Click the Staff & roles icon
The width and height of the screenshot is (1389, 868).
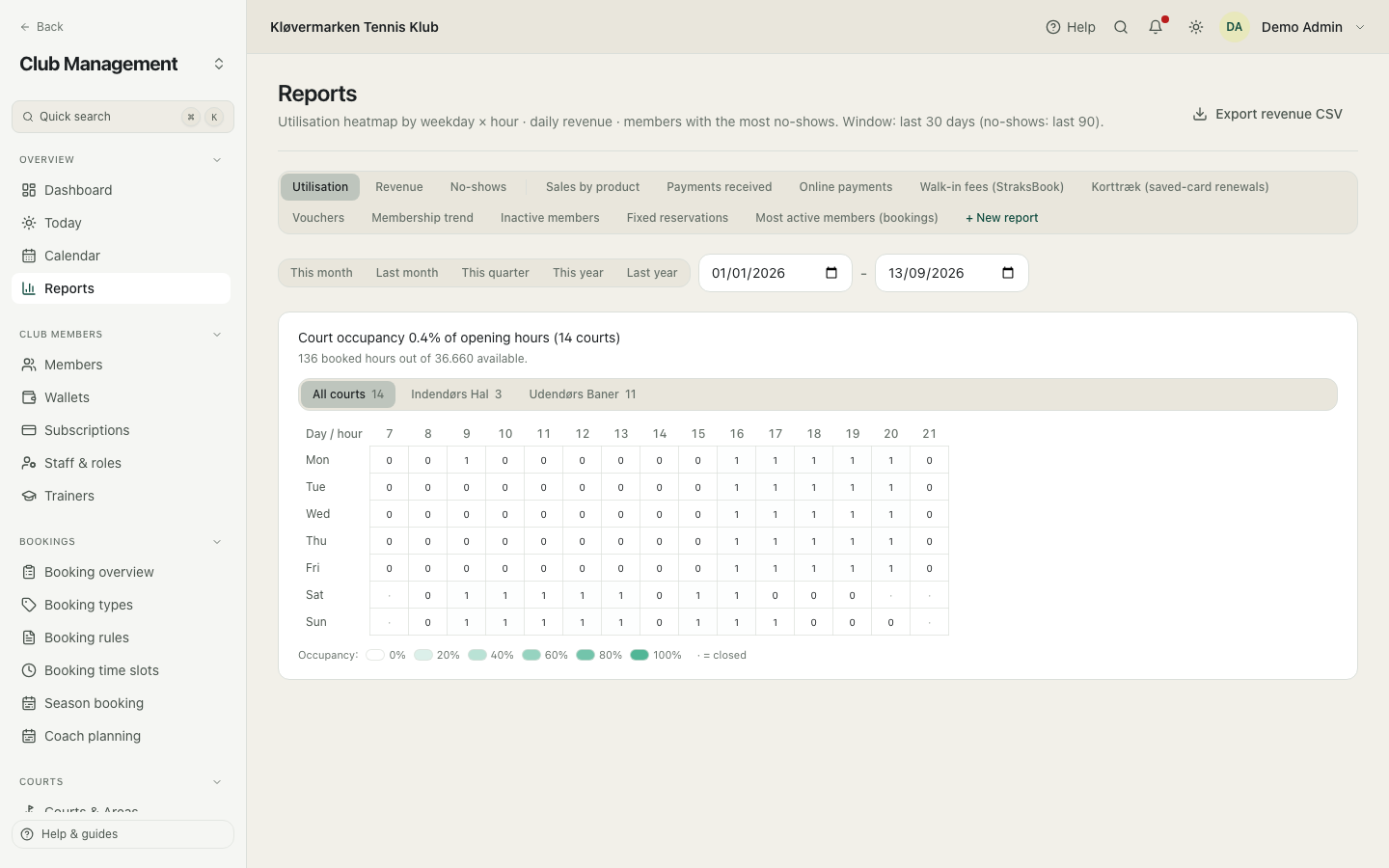pyautogui.click(x=29, y=463)
